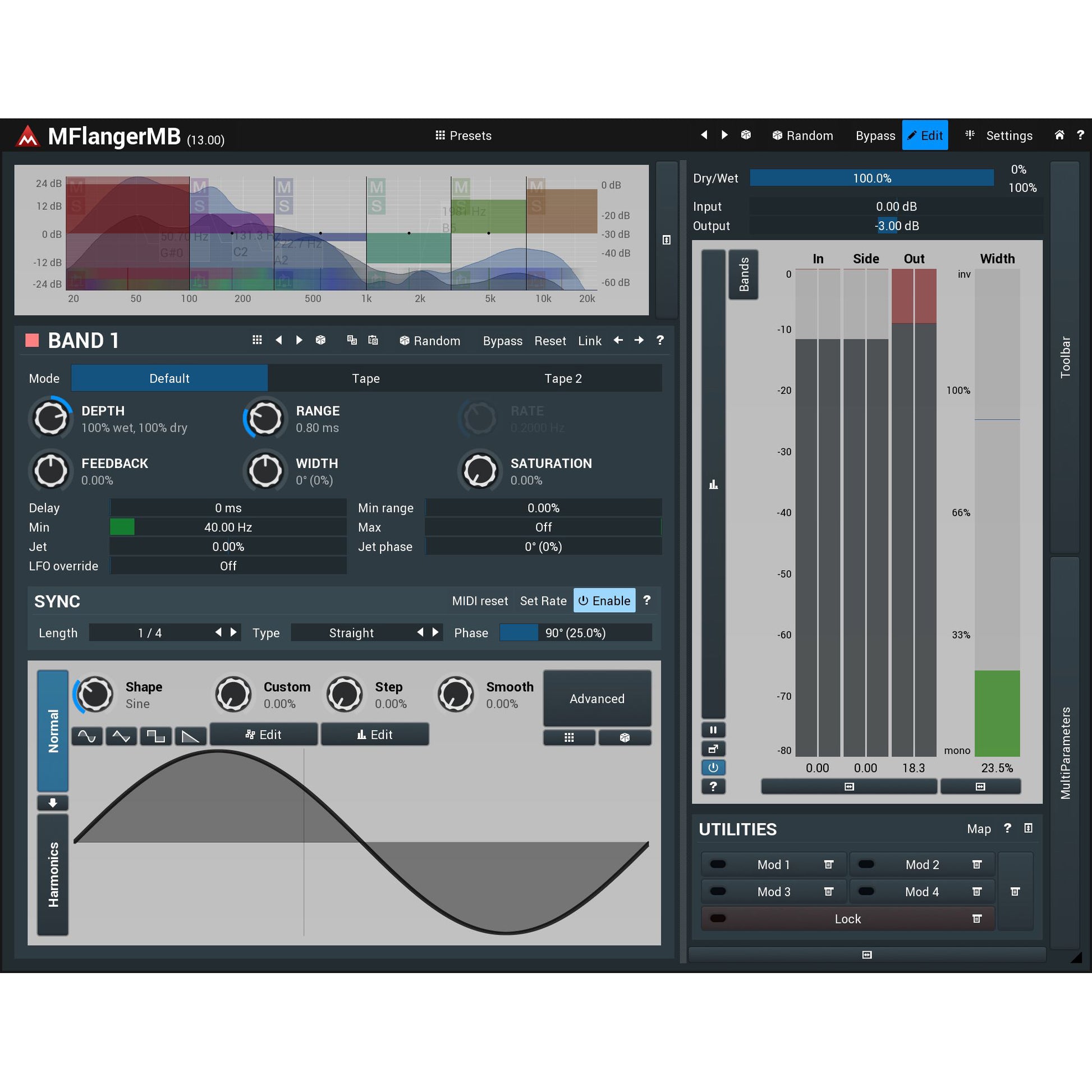Step sync Type to previous option

pos(420,632)
